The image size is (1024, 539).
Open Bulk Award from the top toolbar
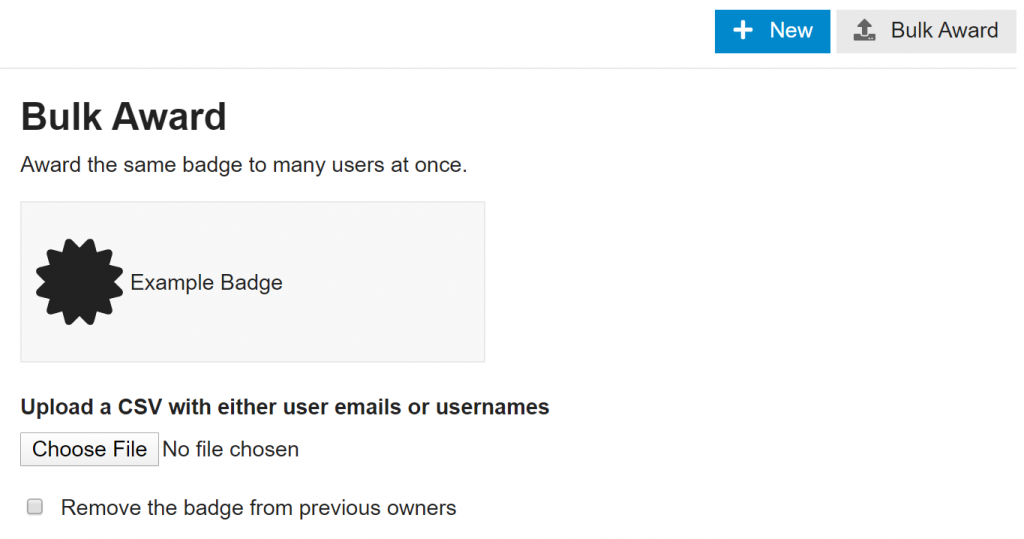pyautogui.click(x=926, y=31)
